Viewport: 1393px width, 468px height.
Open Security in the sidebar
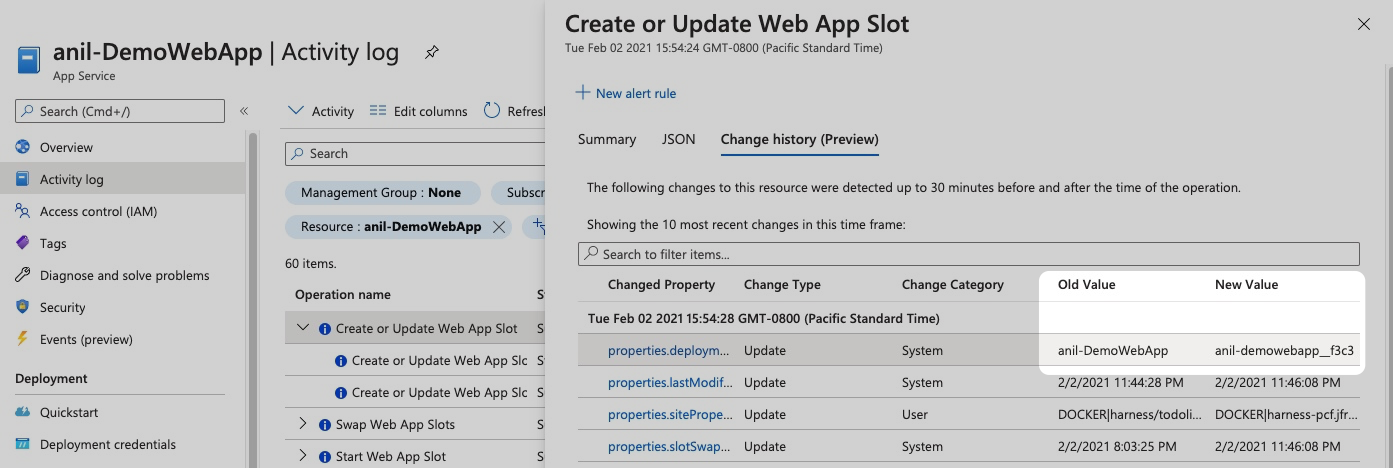click(63, 307)
